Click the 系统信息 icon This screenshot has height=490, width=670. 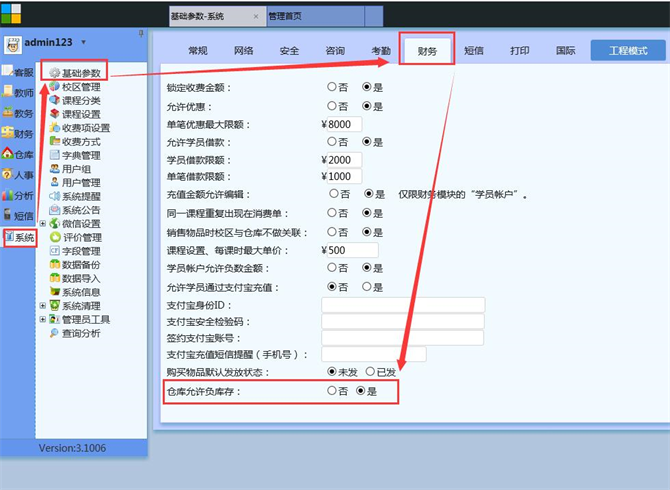click(x=54, y=291)
